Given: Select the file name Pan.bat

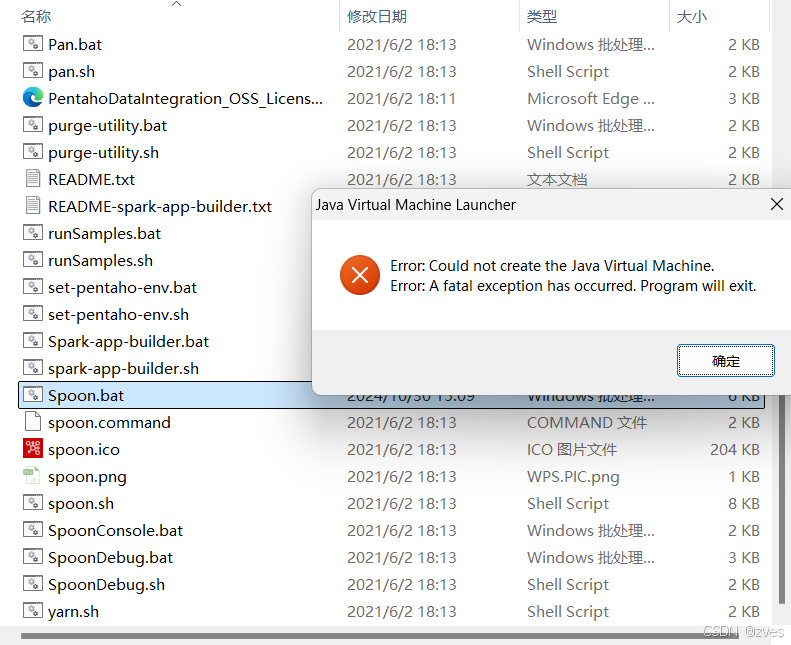Looking at the screenshot, I should (75, 44).
